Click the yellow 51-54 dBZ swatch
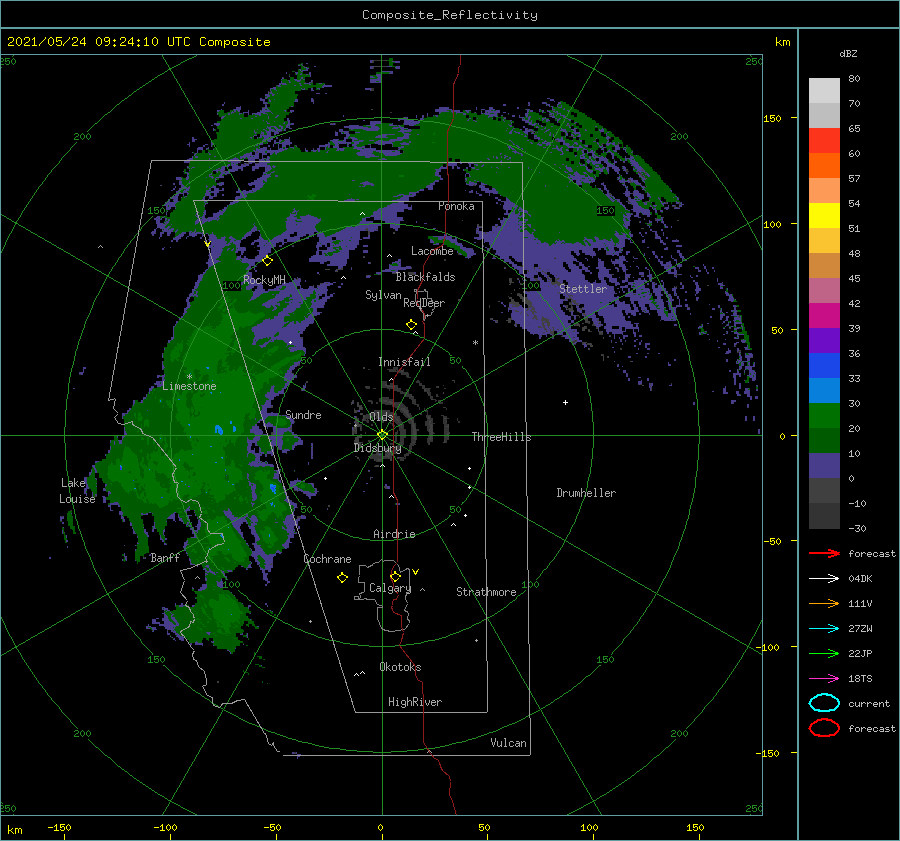 [824, 216]
